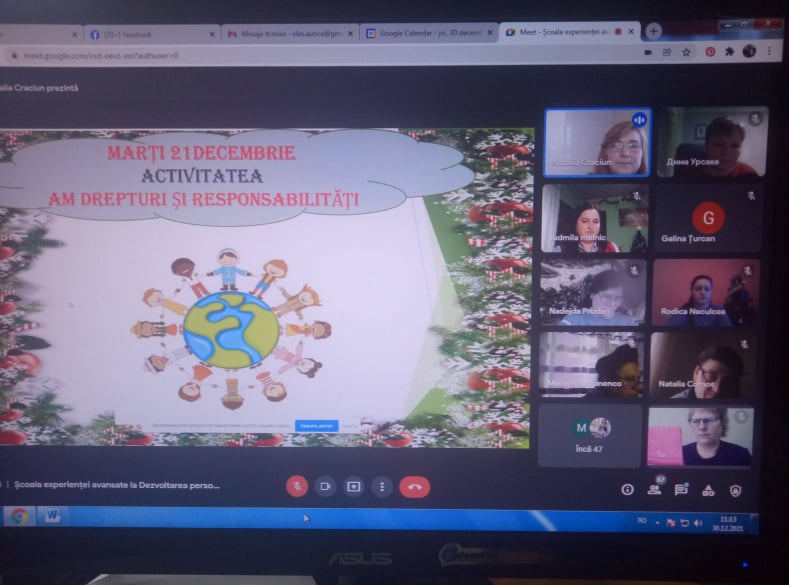The width and height of the screenshot is (789, 585).
Task: Open a new browser tab
Action: tap(654, 31)
